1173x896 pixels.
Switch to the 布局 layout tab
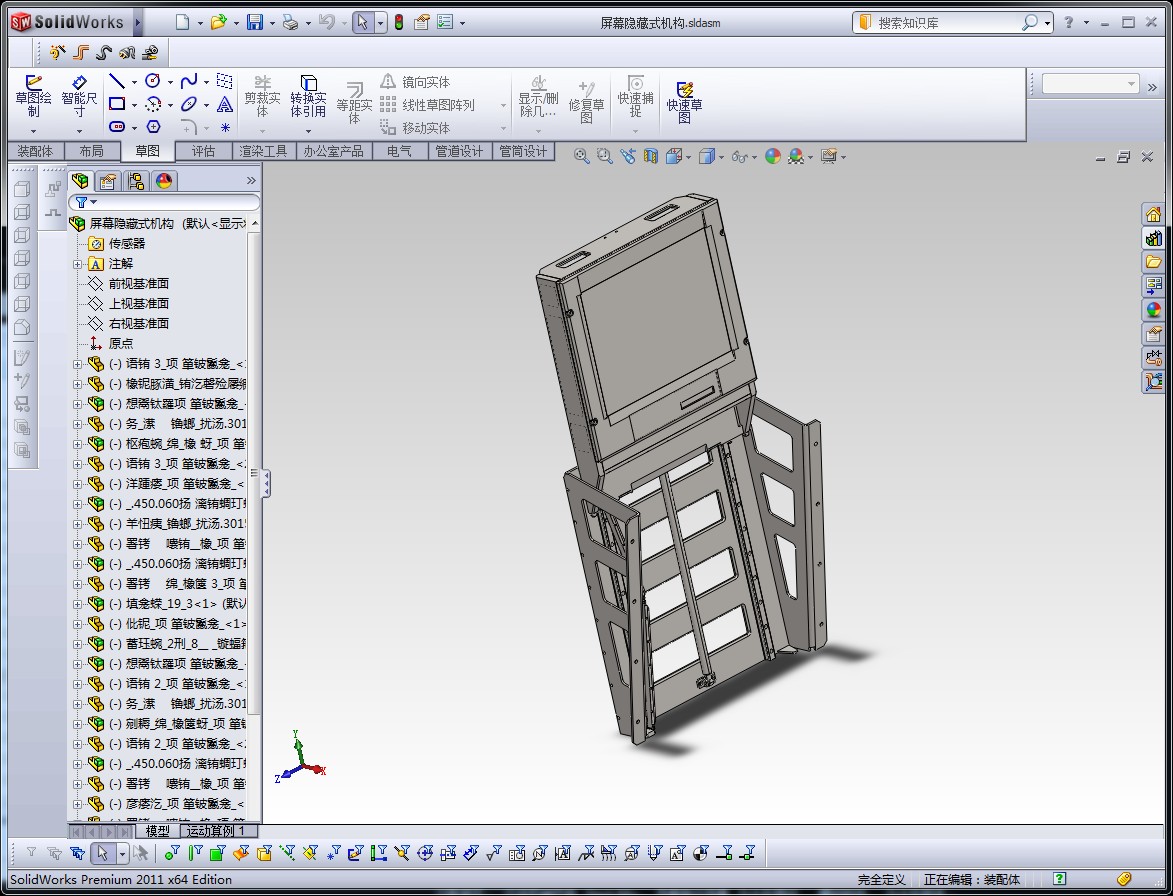(x=91, y=151)
